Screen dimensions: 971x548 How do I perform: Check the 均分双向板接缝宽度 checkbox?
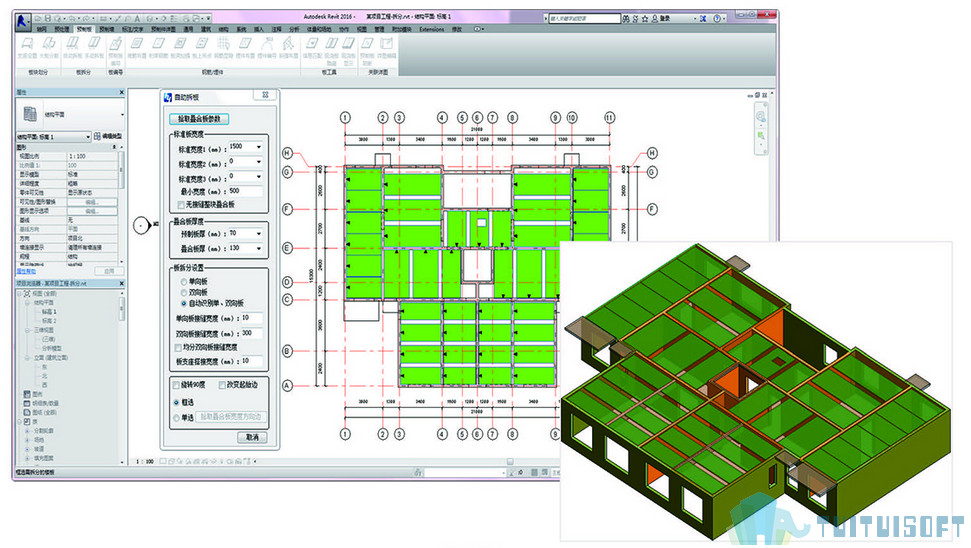click(x=178, y=347)
